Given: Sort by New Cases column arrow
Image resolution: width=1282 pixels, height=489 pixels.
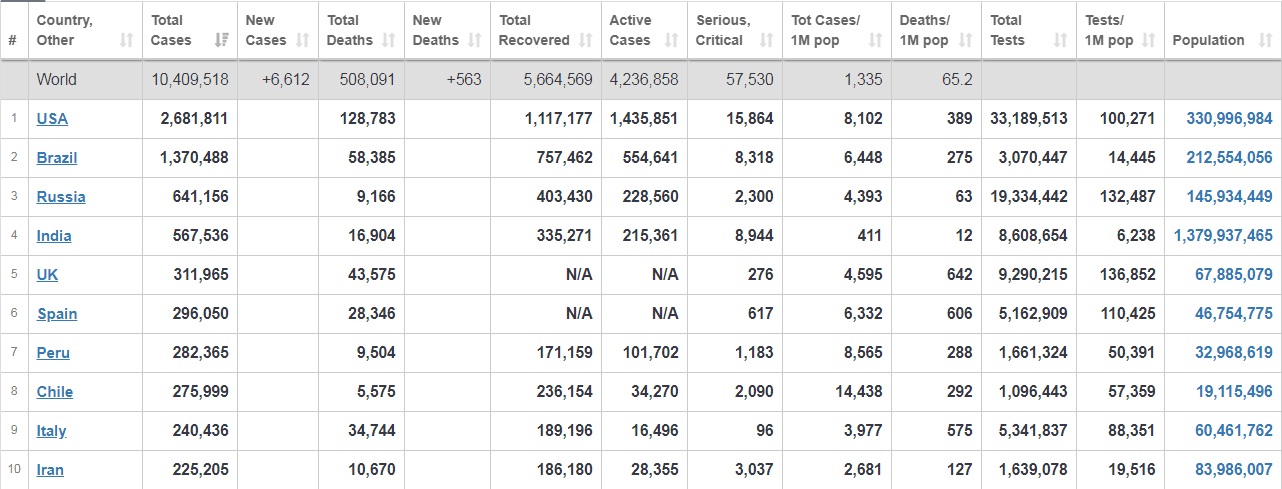Looking at the screenshot, I should pyautogui.click(x=302, y=40).
